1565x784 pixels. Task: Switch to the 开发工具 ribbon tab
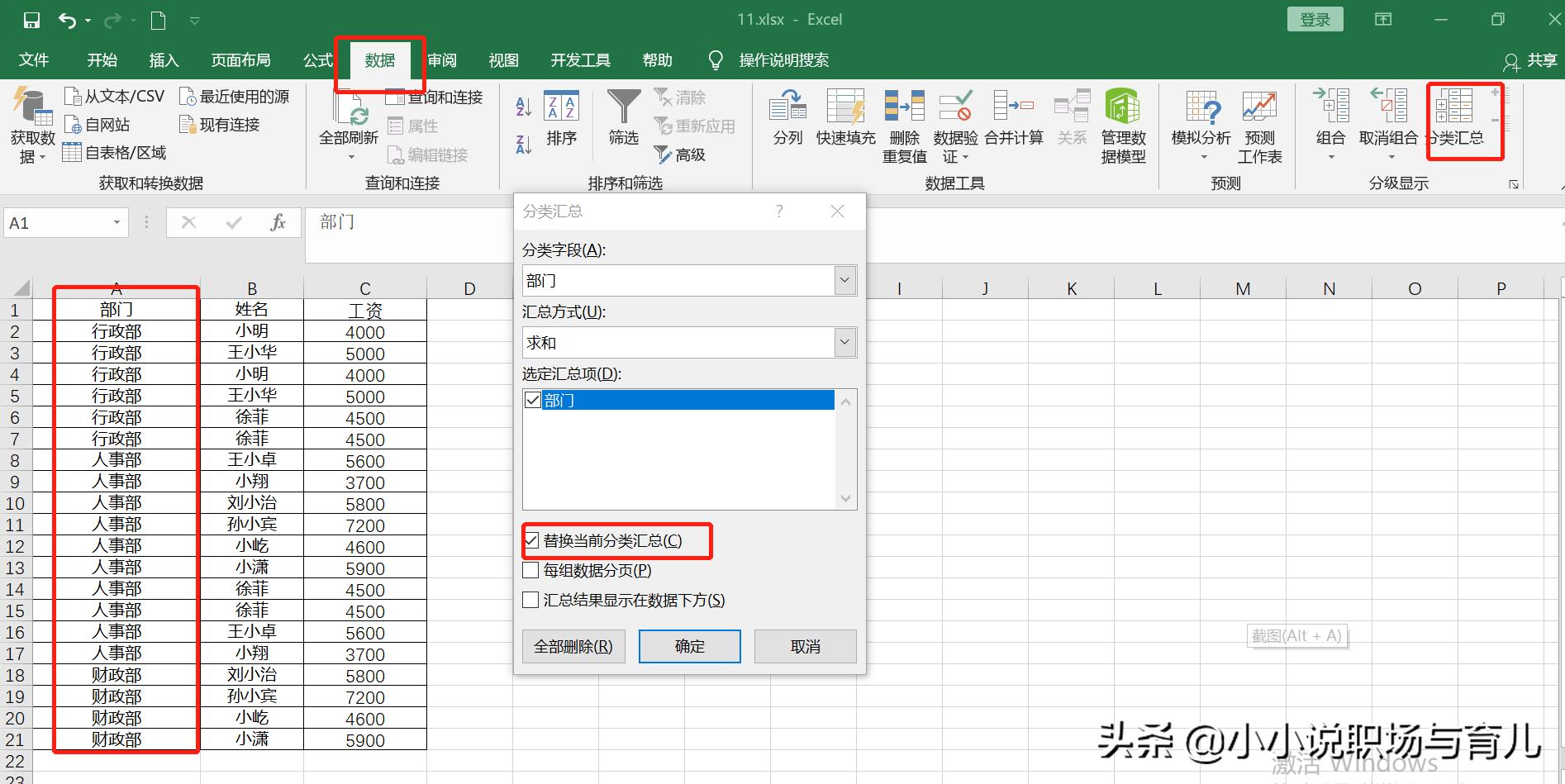coord(578,59)
